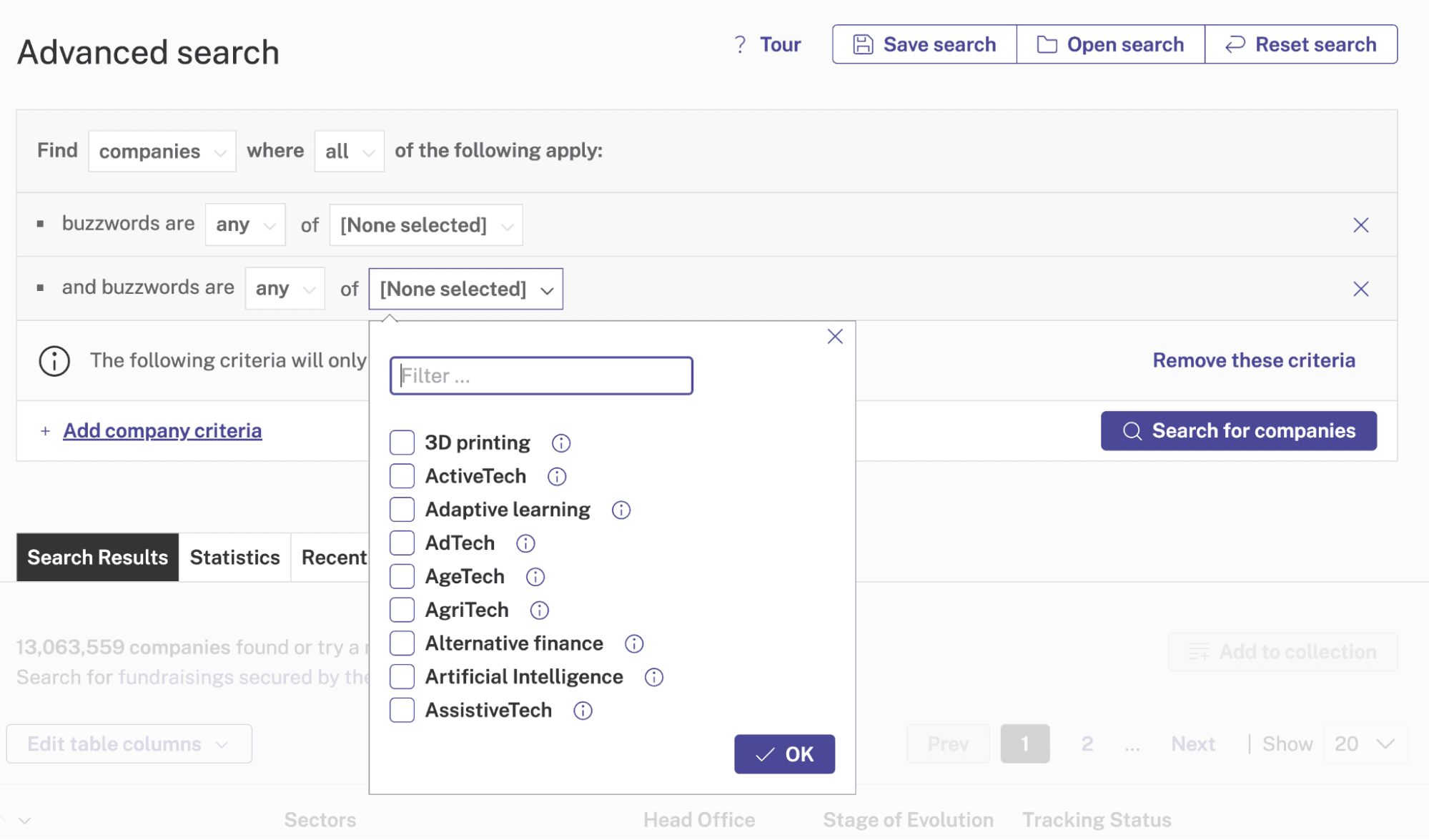This screenshot has height=840, width=1429.
Task: Click the Prev page button
Action: click(x=948, y=744)
